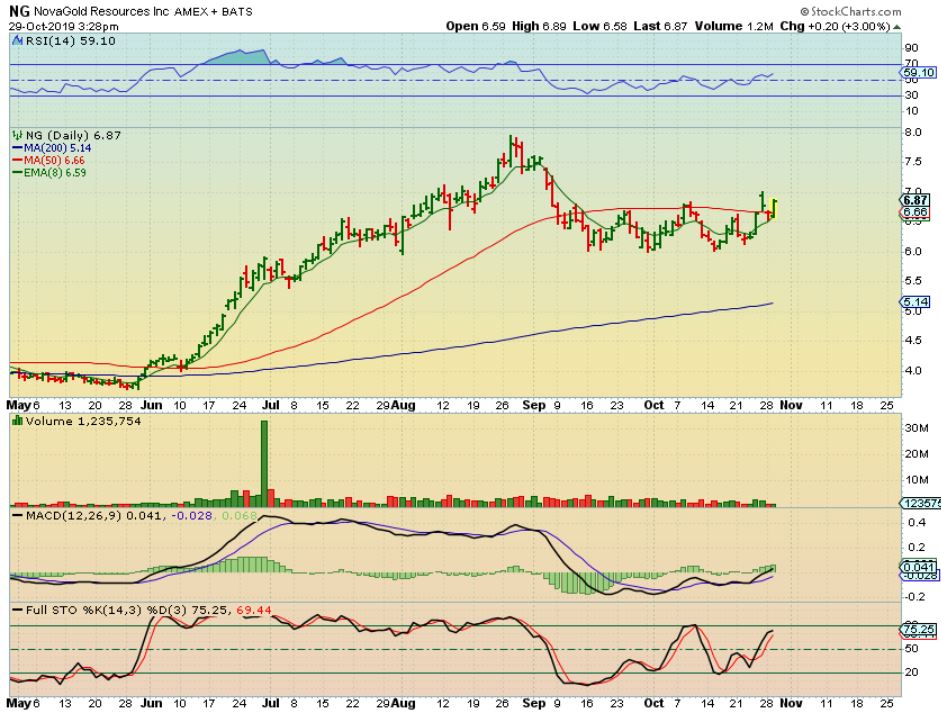Click the Open 6.59 quote value
This screenshot has height=715, width=941.
click(477, 26)
